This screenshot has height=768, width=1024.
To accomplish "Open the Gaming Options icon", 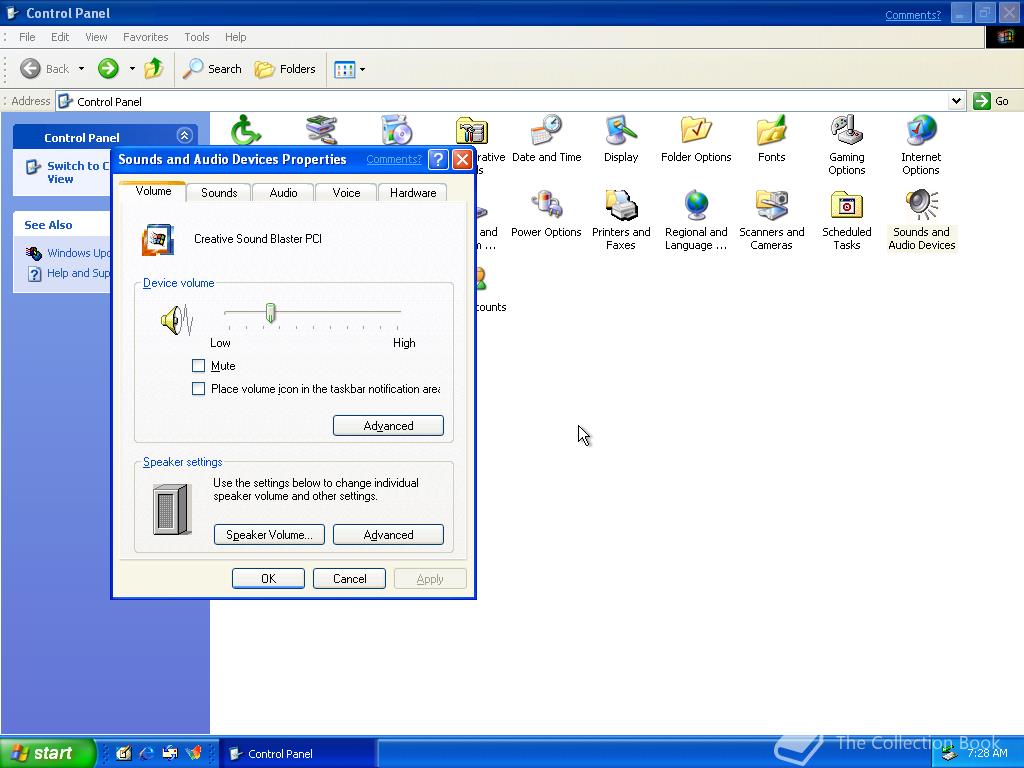I will pyautogui.click(x=846, y=145).
